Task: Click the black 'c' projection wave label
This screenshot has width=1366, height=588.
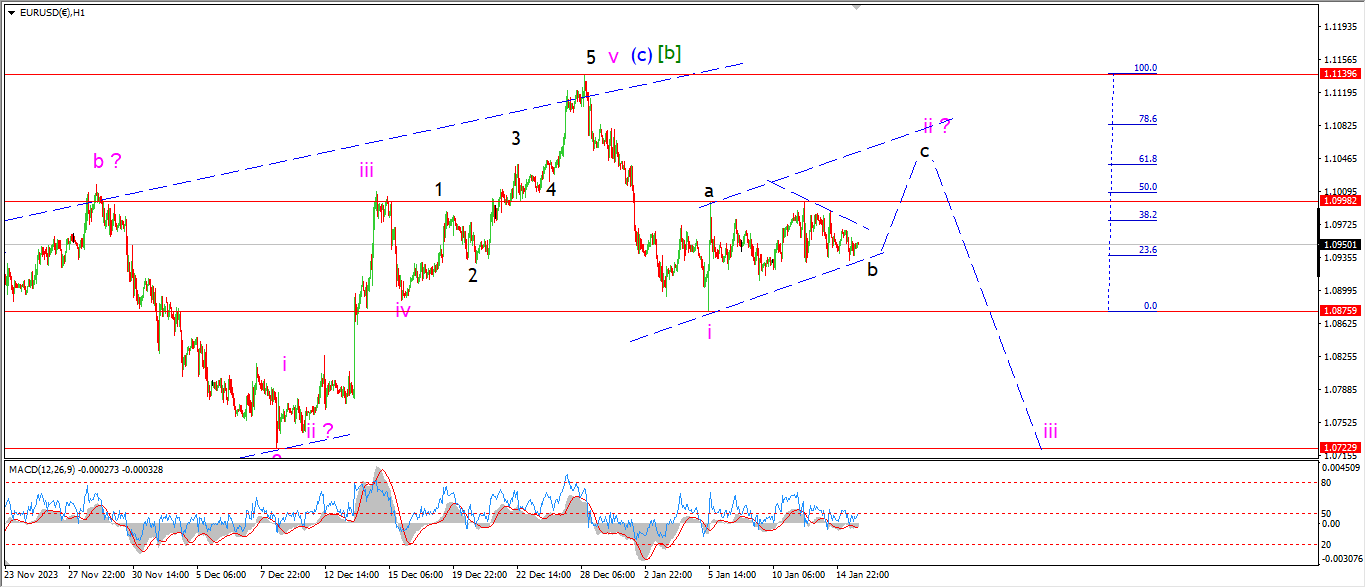Action: coord(925,151)
